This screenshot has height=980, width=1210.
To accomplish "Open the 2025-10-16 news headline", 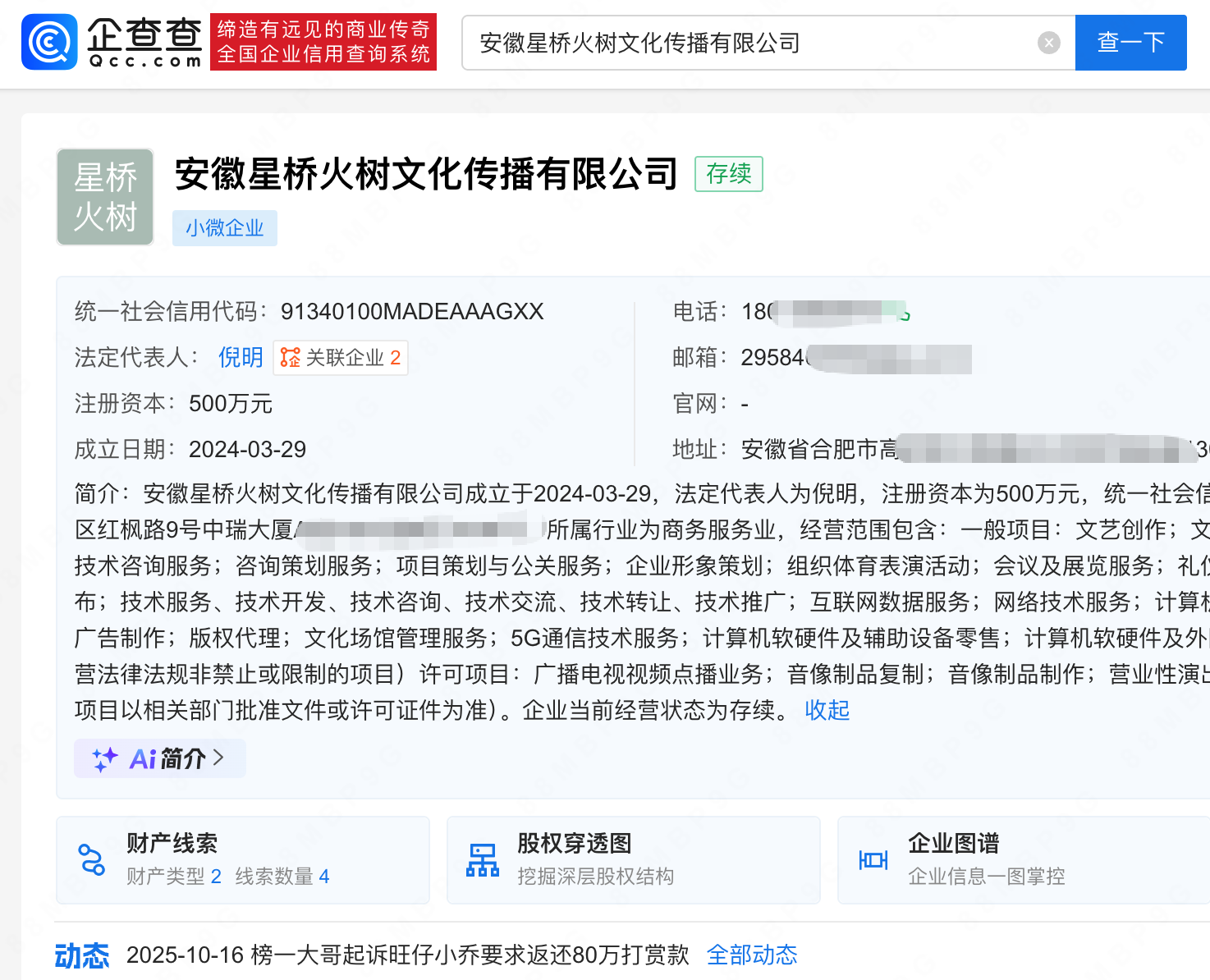I will 407,955.
